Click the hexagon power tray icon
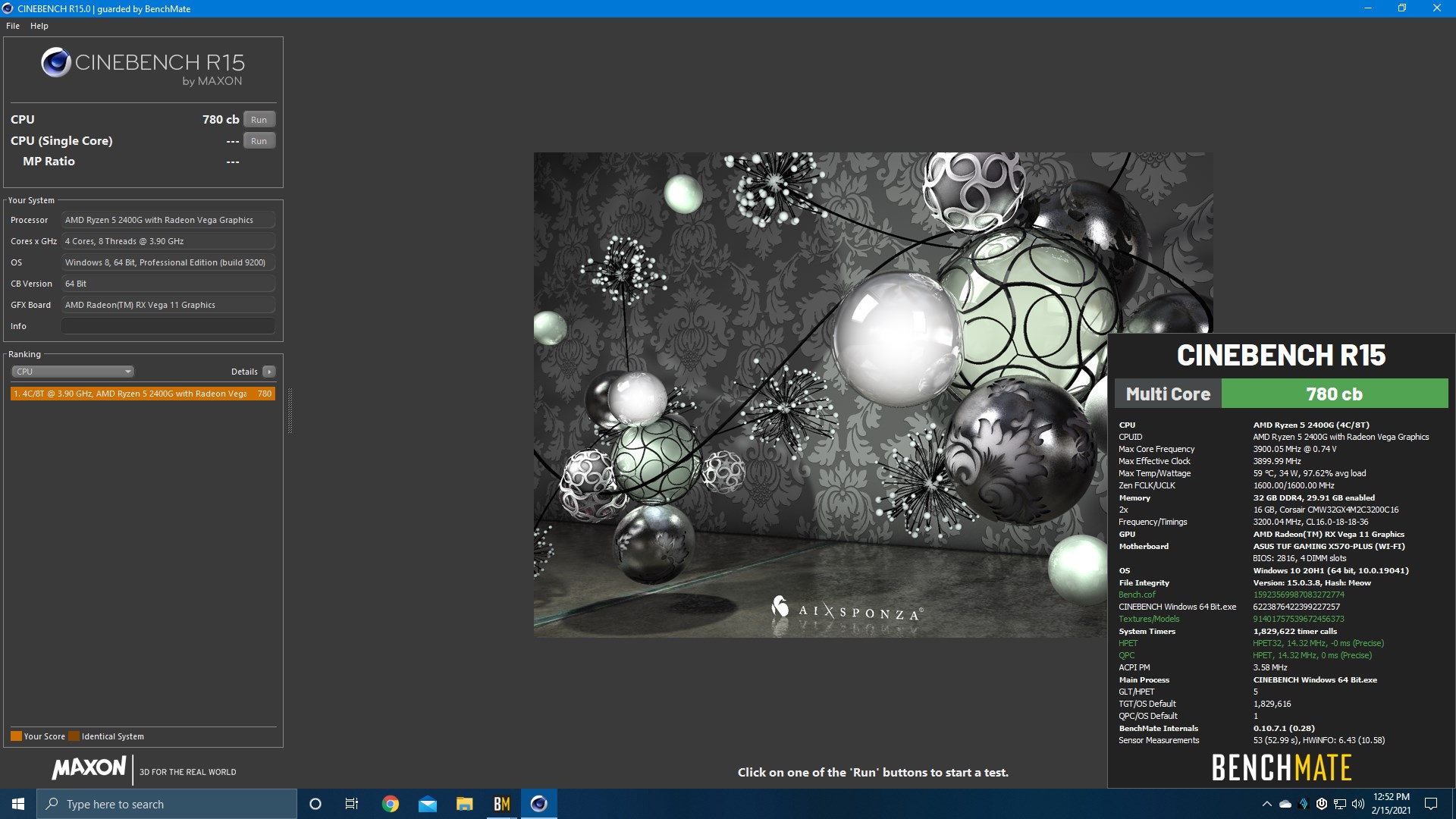This screenshot has height=819, width=1456. pos(1322,804)
